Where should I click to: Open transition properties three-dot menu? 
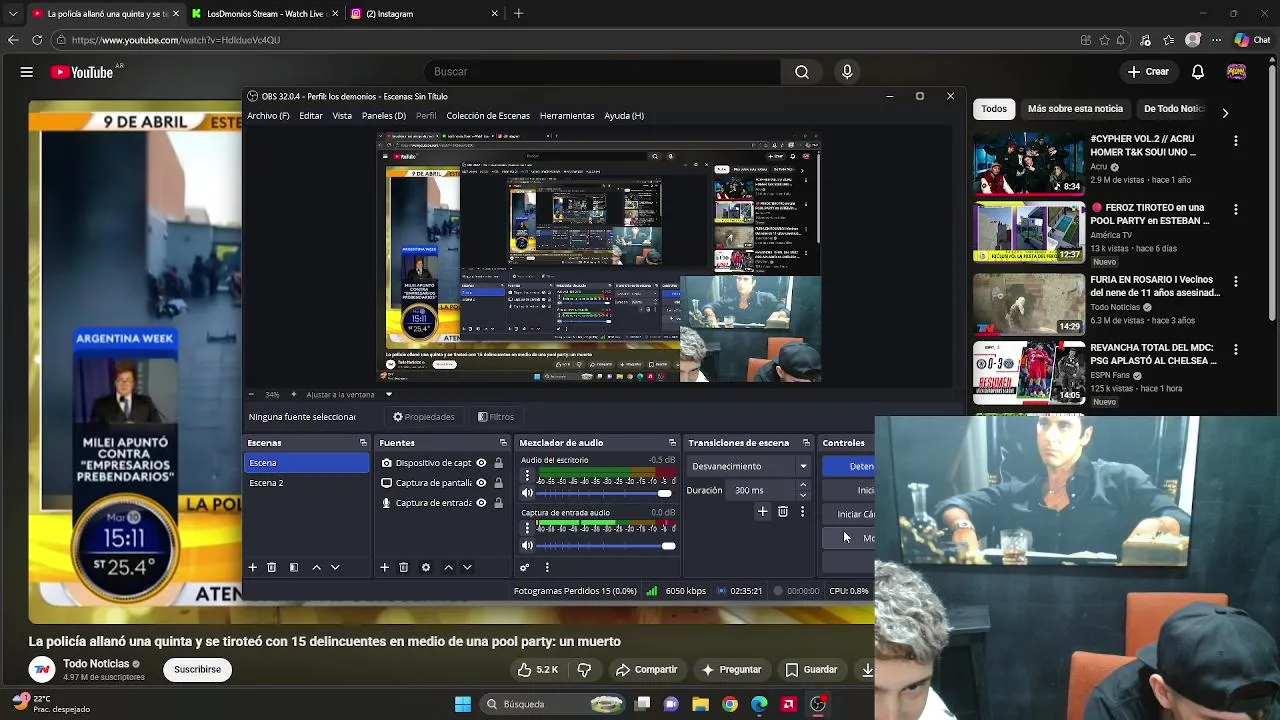point(802,511)
